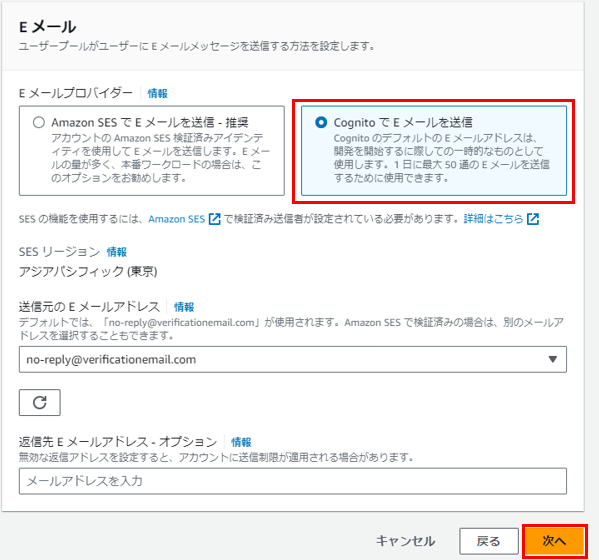Click external link icon beside Amazon SES link

215,219
